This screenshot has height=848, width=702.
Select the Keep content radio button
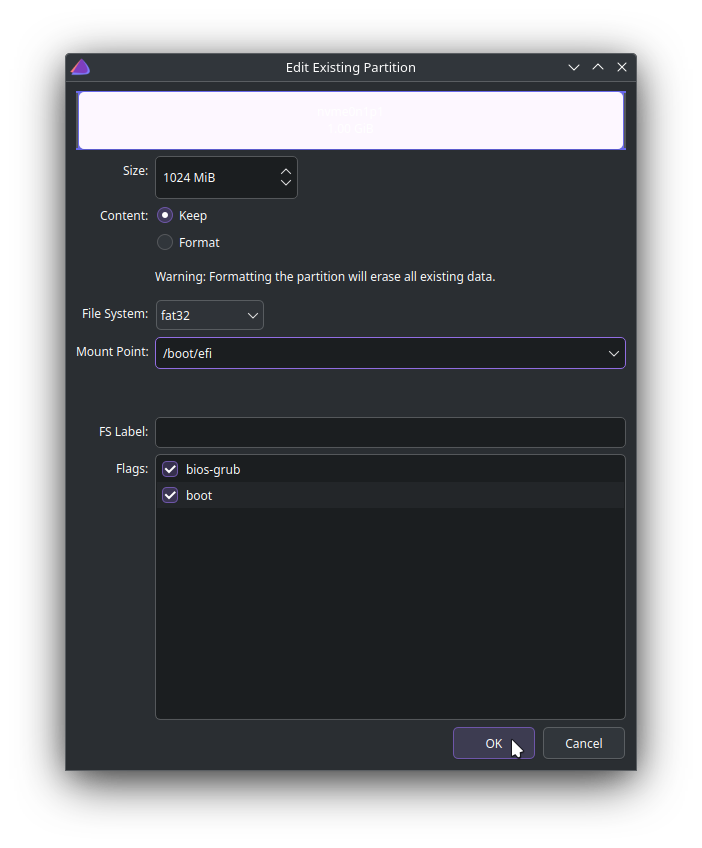(x=165, y=215)
